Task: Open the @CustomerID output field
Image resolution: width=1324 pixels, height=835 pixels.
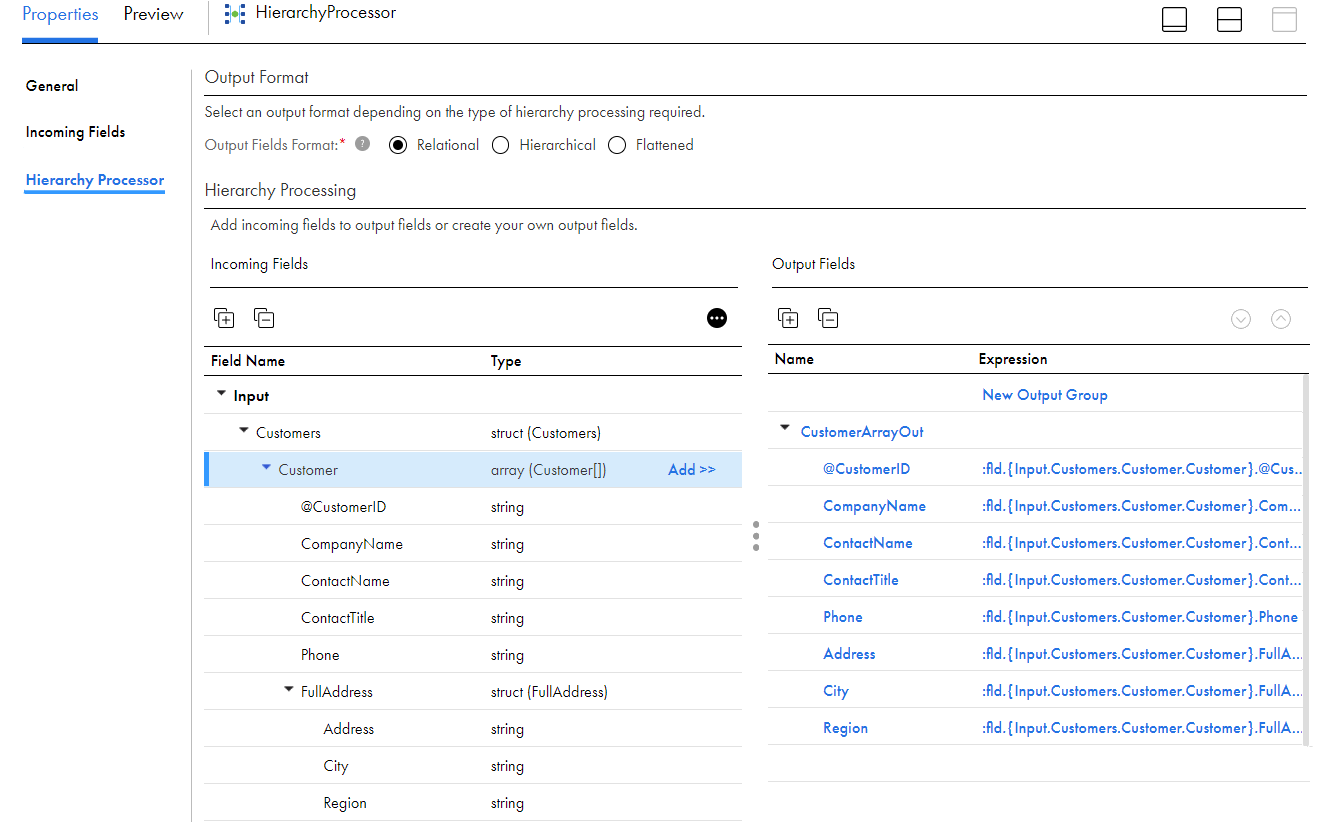Action: point(866,469)
